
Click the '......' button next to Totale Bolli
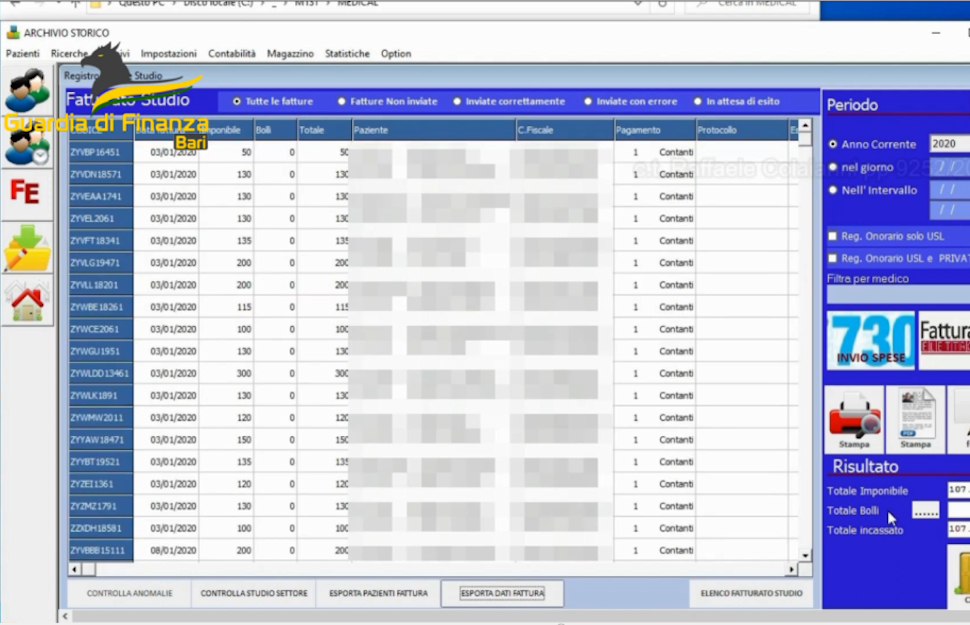pyautogui.click(x=926, y=511)
